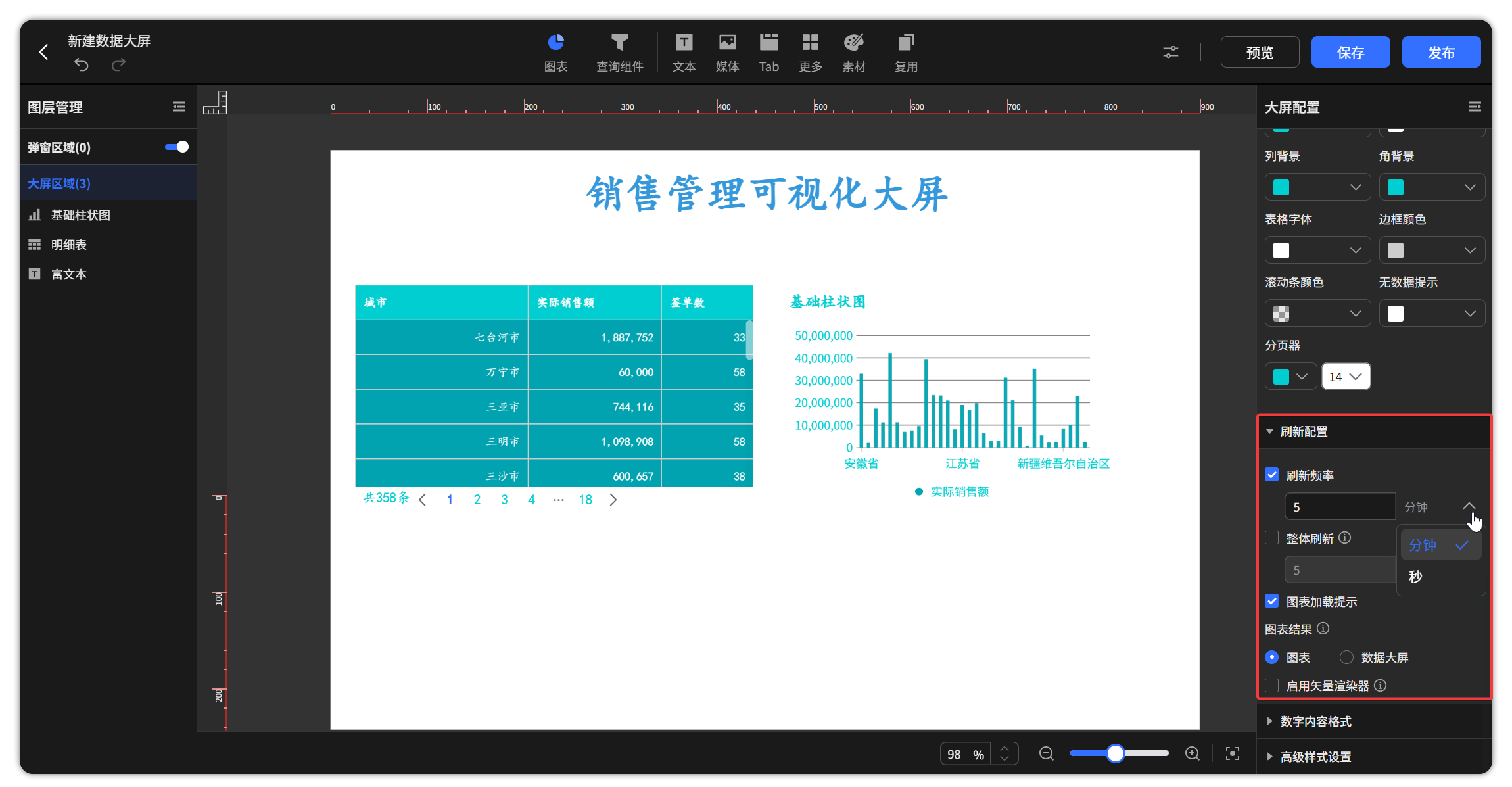Open the 滚动条颜色 dropdown
Screen dimensions: 1512x787
[1317, 314]
